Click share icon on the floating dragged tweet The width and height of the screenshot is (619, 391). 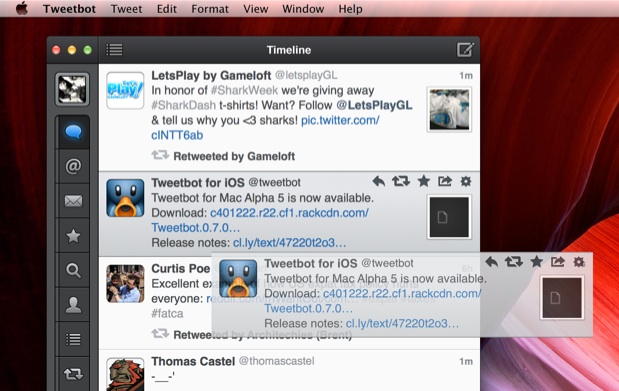click(558, 262)
